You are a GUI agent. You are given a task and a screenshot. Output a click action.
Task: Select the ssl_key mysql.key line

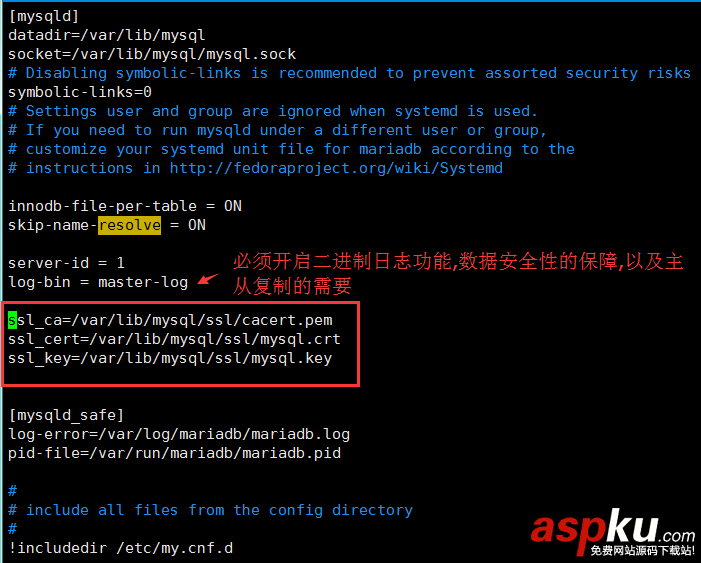click(x=170, y=358)
